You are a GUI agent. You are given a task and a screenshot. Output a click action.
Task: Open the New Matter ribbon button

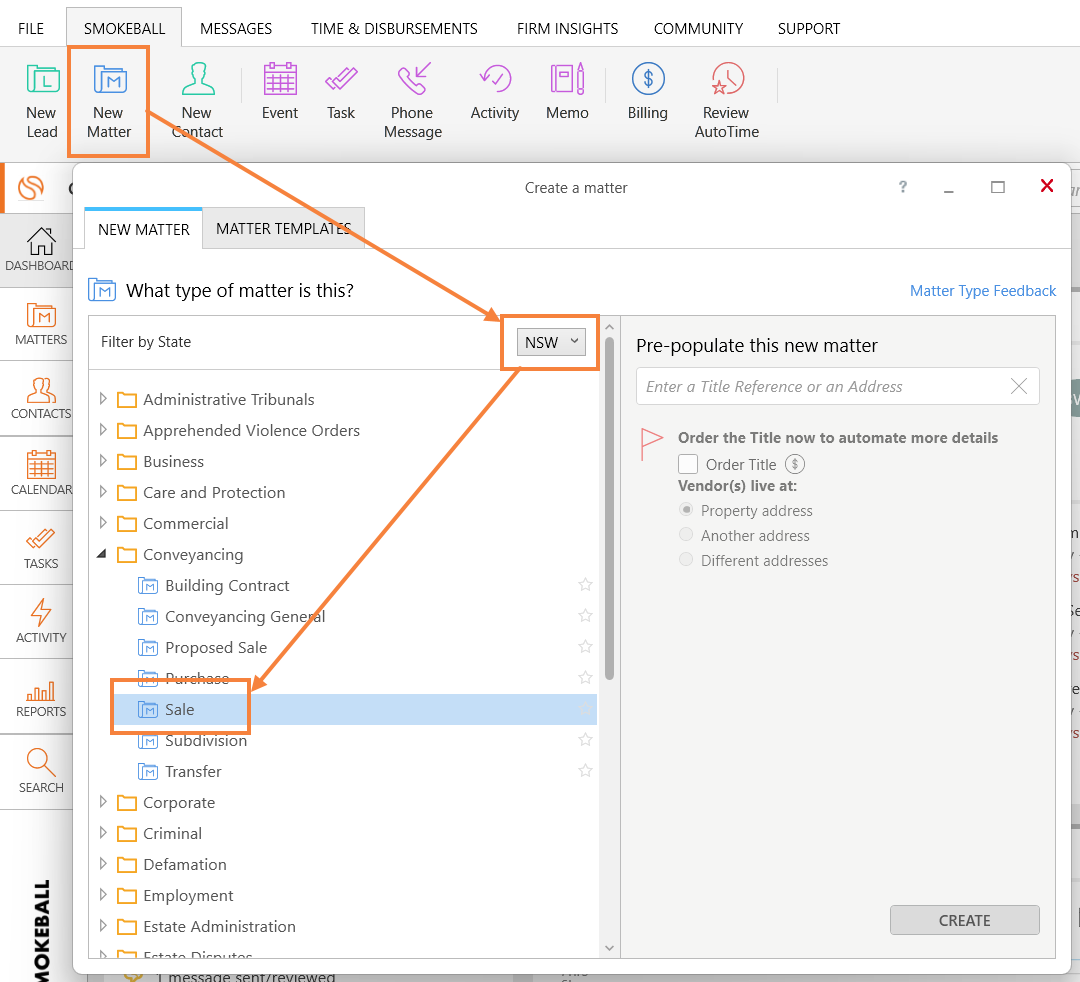[x=109, y=101]
